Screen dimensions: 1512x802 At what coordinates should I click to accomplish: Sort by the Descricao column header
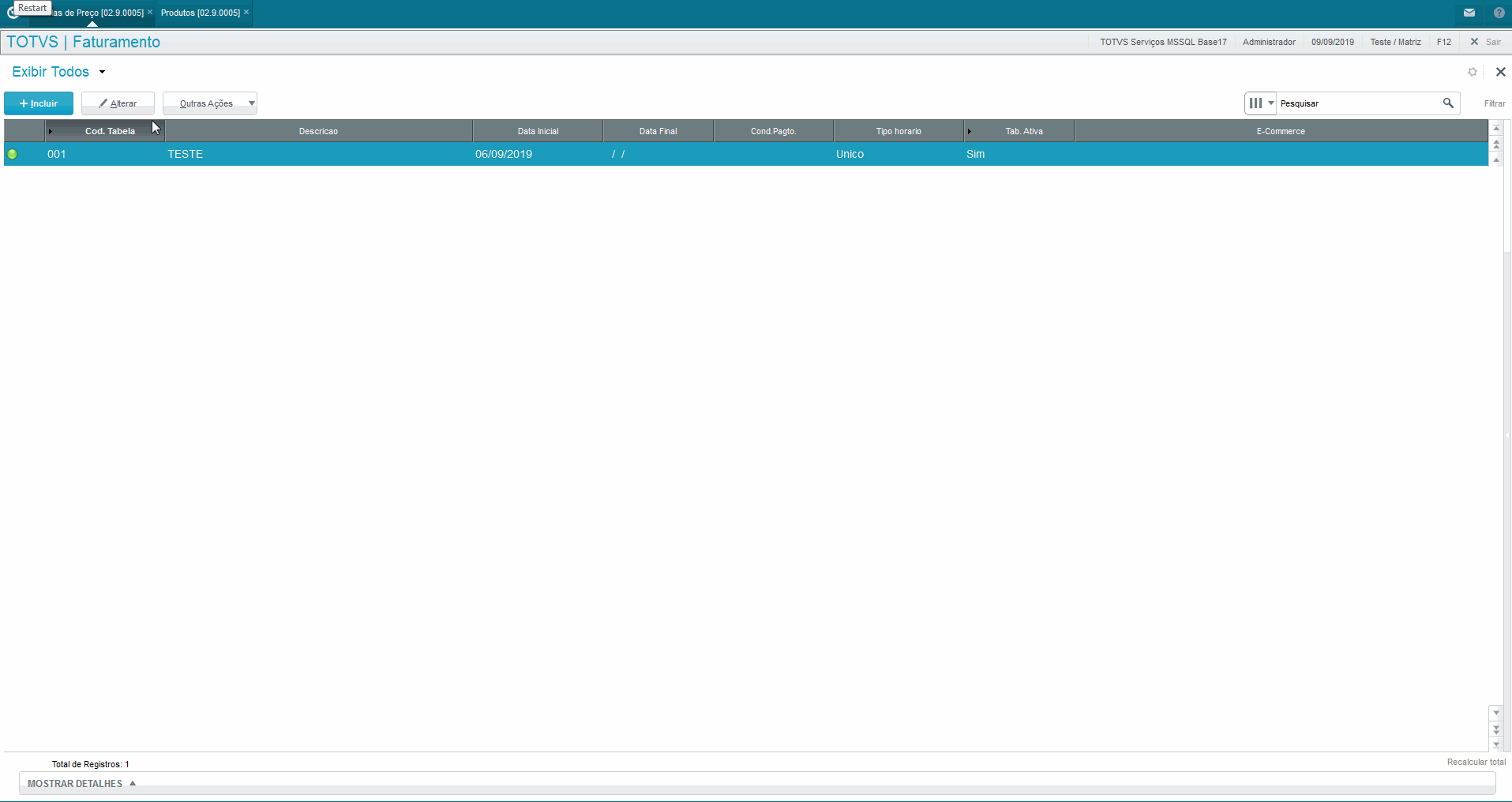coord(318,131)
